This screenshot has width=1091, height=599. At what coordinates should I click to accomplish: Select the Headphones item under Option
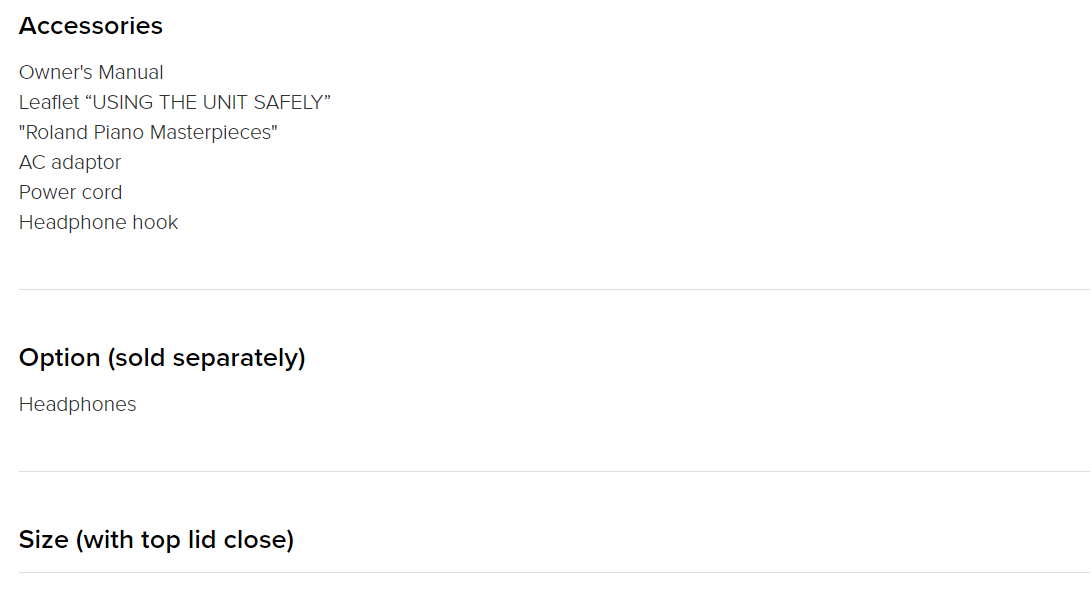tap(77, 404)
